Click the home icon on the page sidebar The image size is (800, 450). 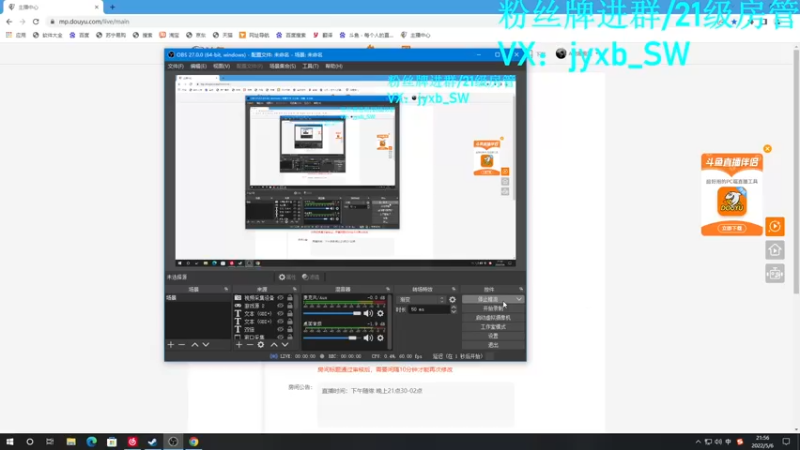click(x=774, y=250)
